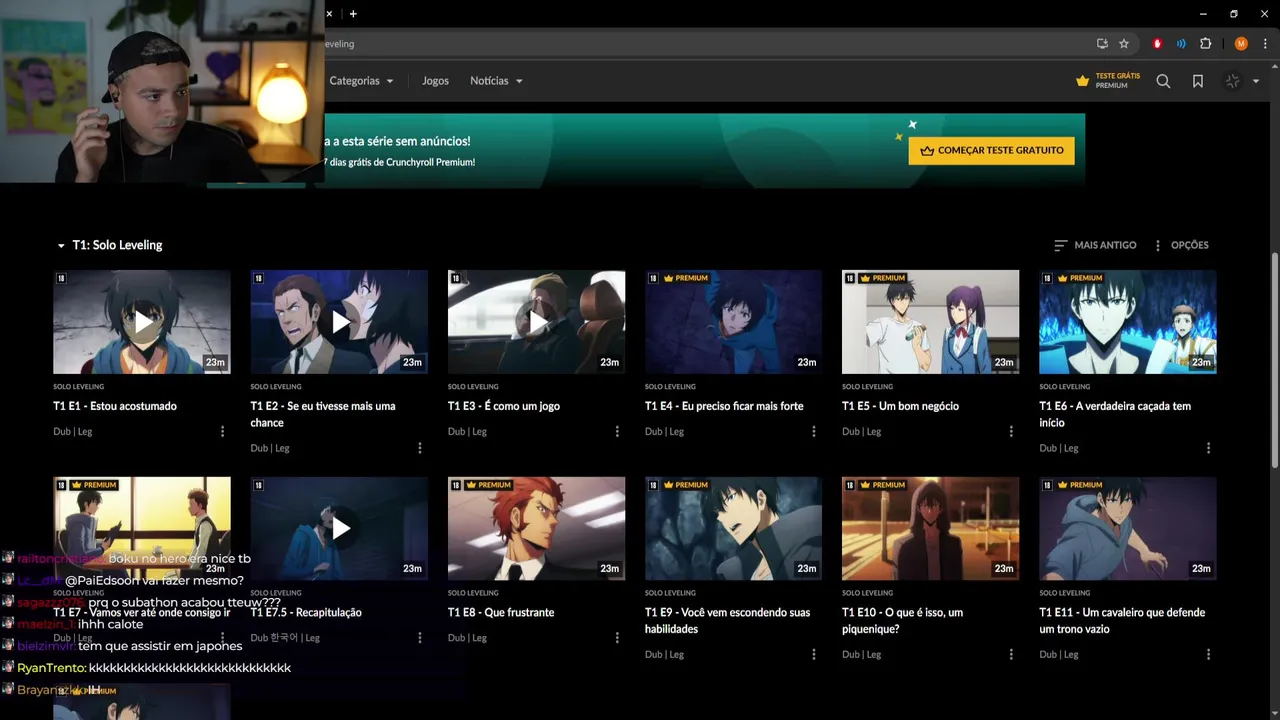Click the Premium crown icon in header

pyautogui.click(x=1082, y=81)
